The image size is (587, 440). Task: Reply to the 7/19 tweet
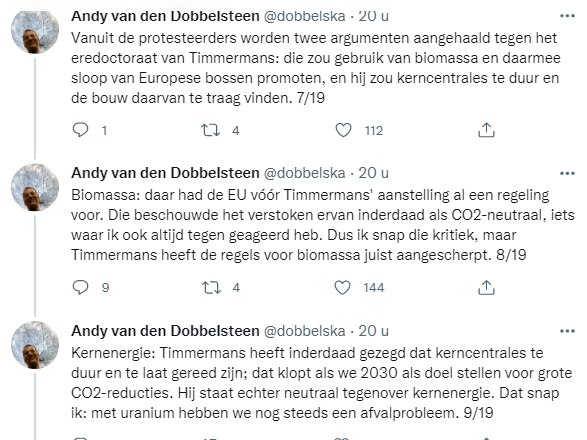pos(80,130)
